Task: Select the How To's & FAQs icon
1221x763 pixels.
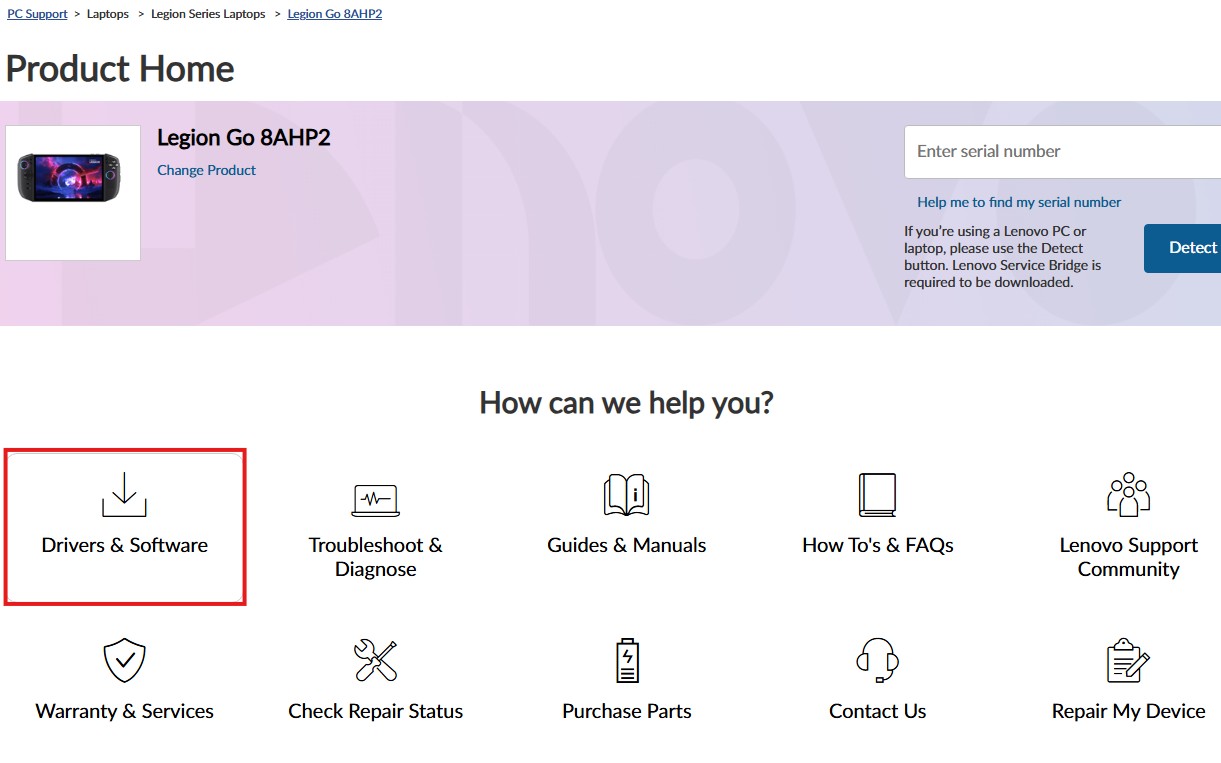Action: [x=877, y=494]
